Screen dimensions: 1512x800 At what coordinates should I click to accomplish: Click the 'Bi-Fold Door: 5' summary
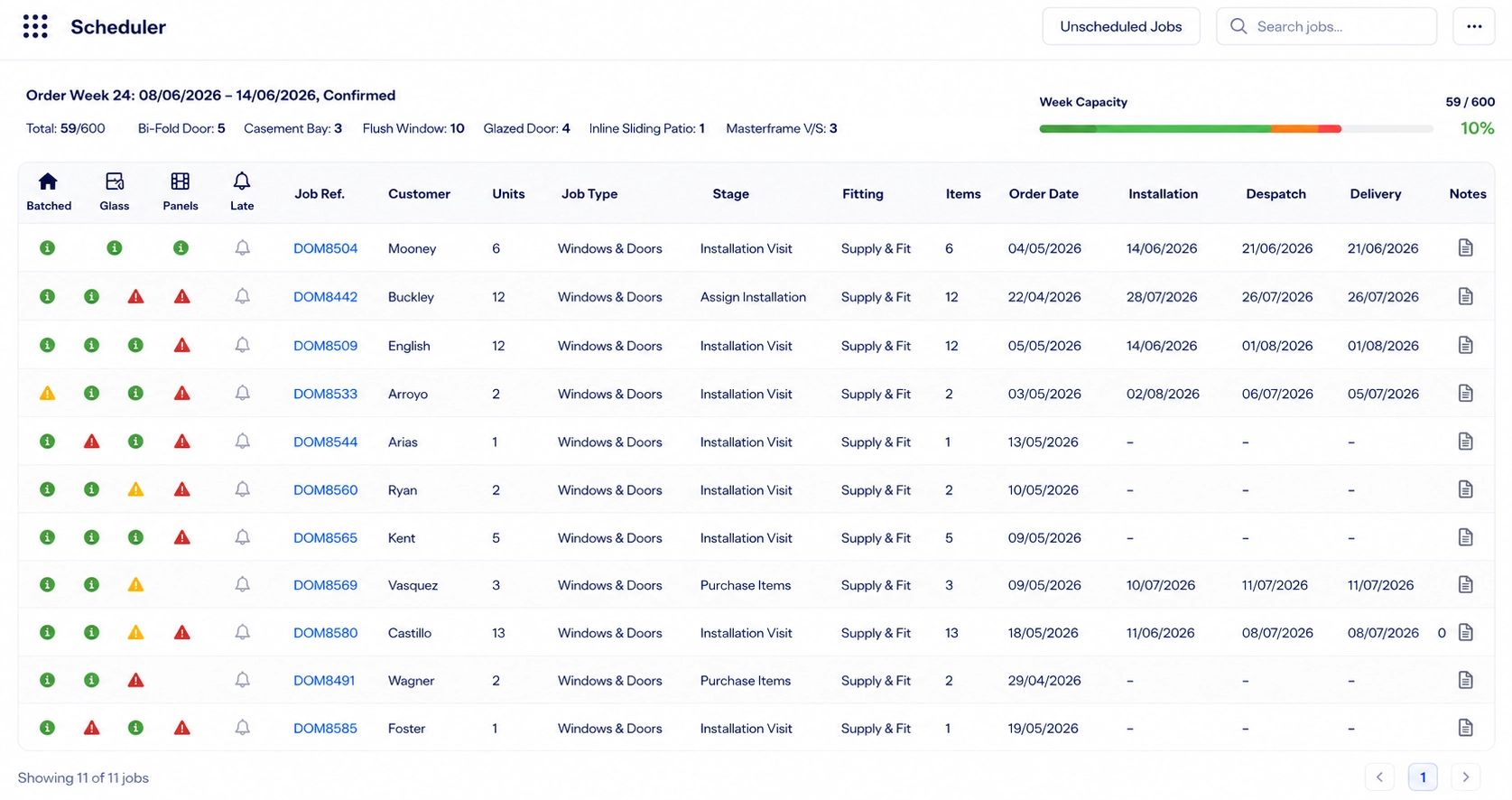(x=181, y=128)
